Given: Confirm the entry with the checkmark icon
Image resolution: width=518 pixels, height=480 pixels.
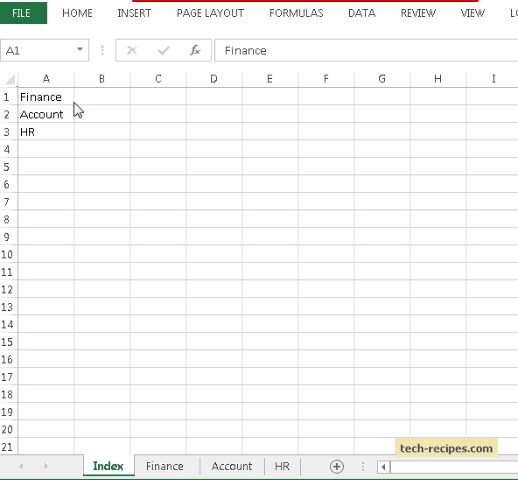Looking at the screenshot, I should 164,51.
